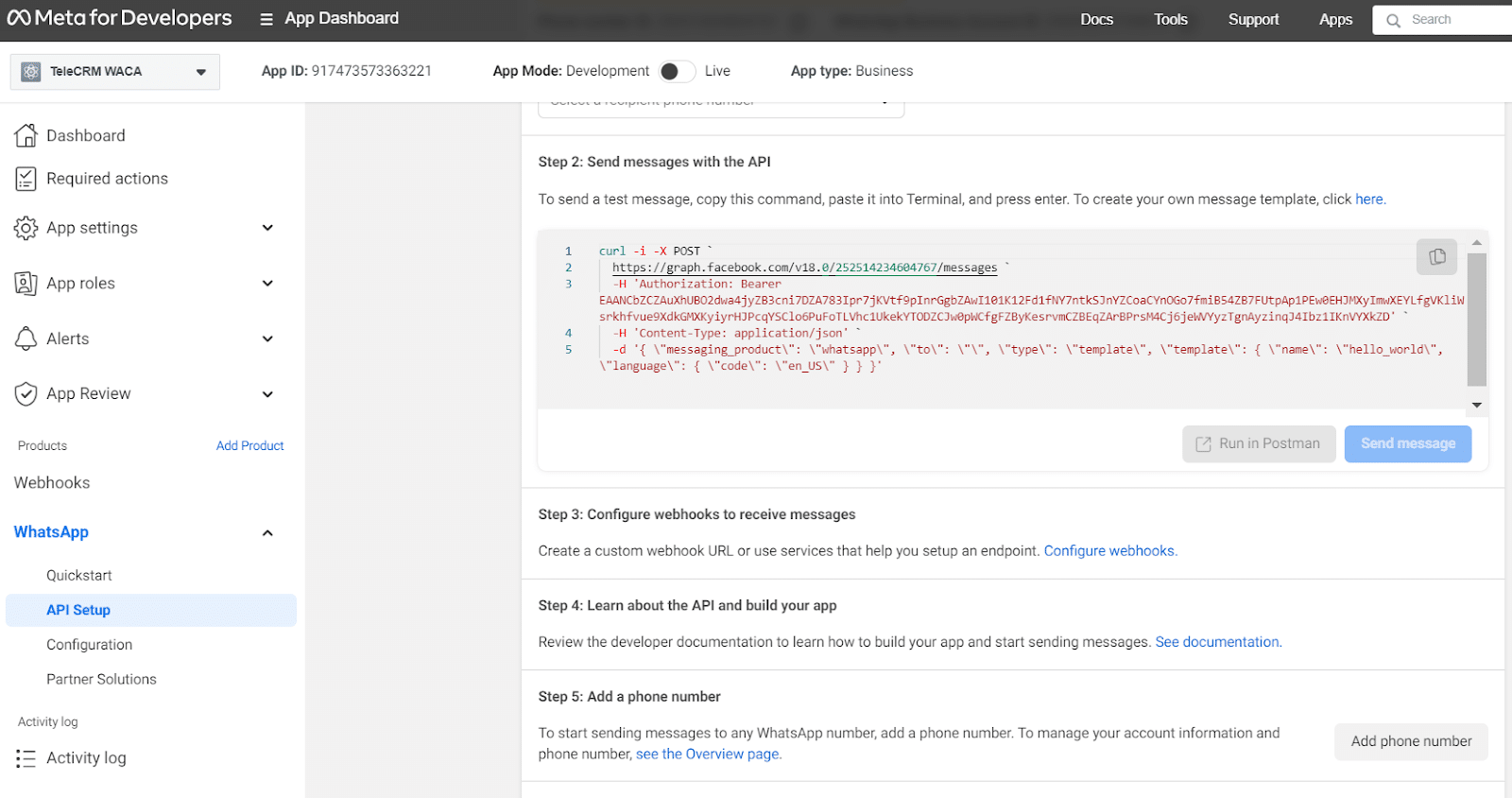
Task: Open the See documentation link
Action: pyautogui.click(x=1217, y=642)
